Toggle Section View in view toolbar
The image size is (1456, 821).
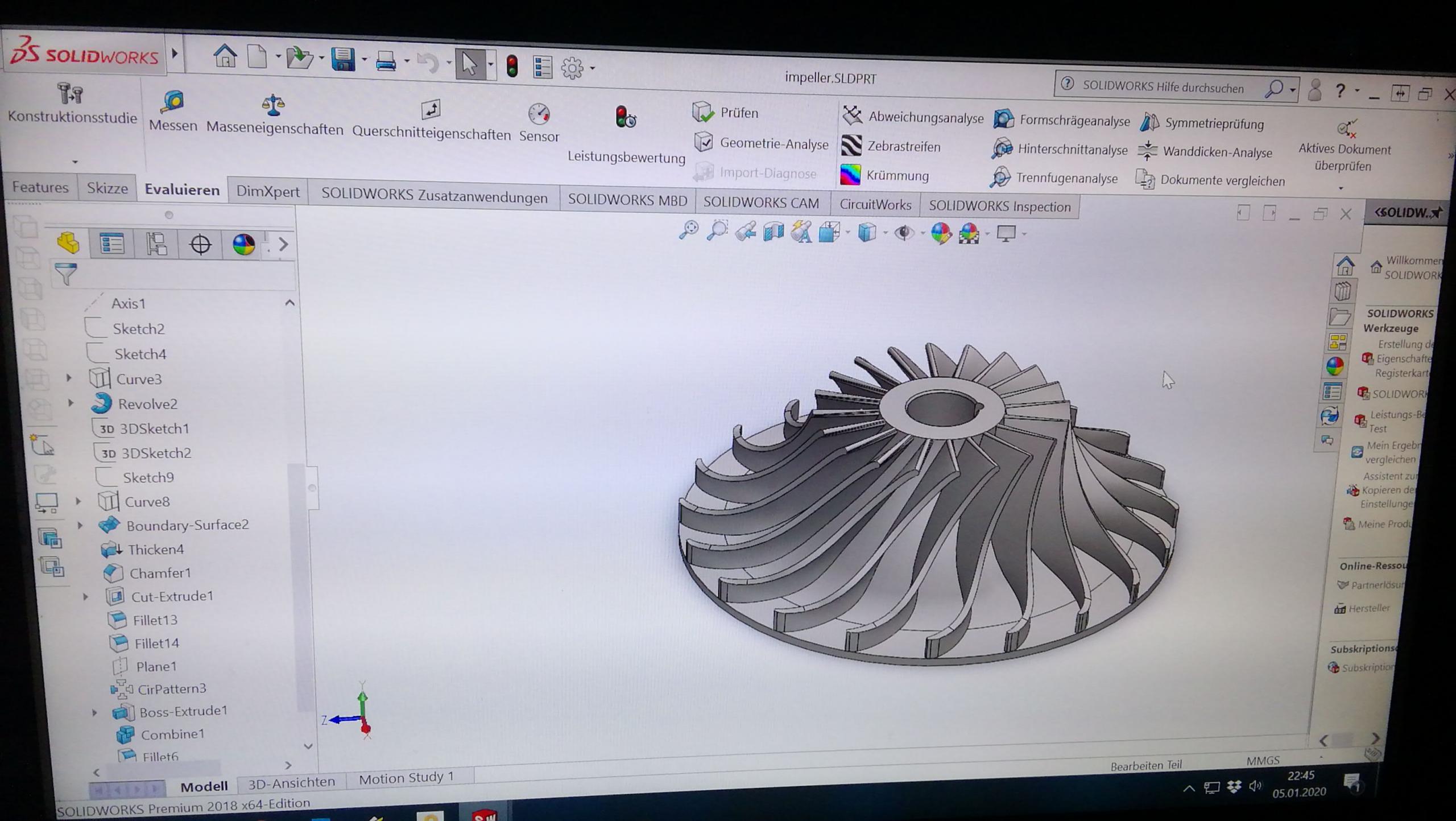tap(772, 231)
